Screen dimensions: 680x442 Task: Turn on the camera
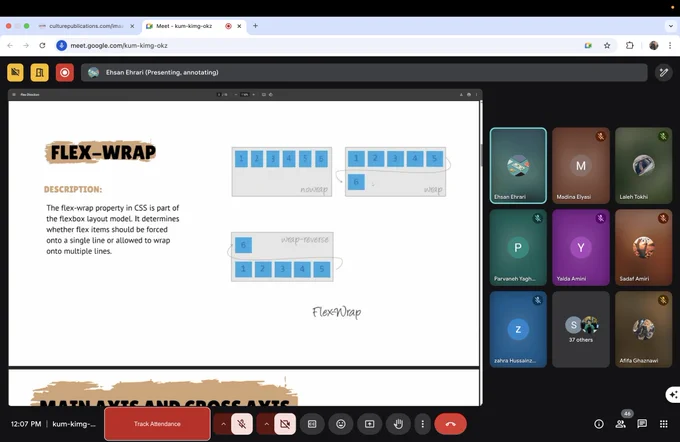[285, 424]
